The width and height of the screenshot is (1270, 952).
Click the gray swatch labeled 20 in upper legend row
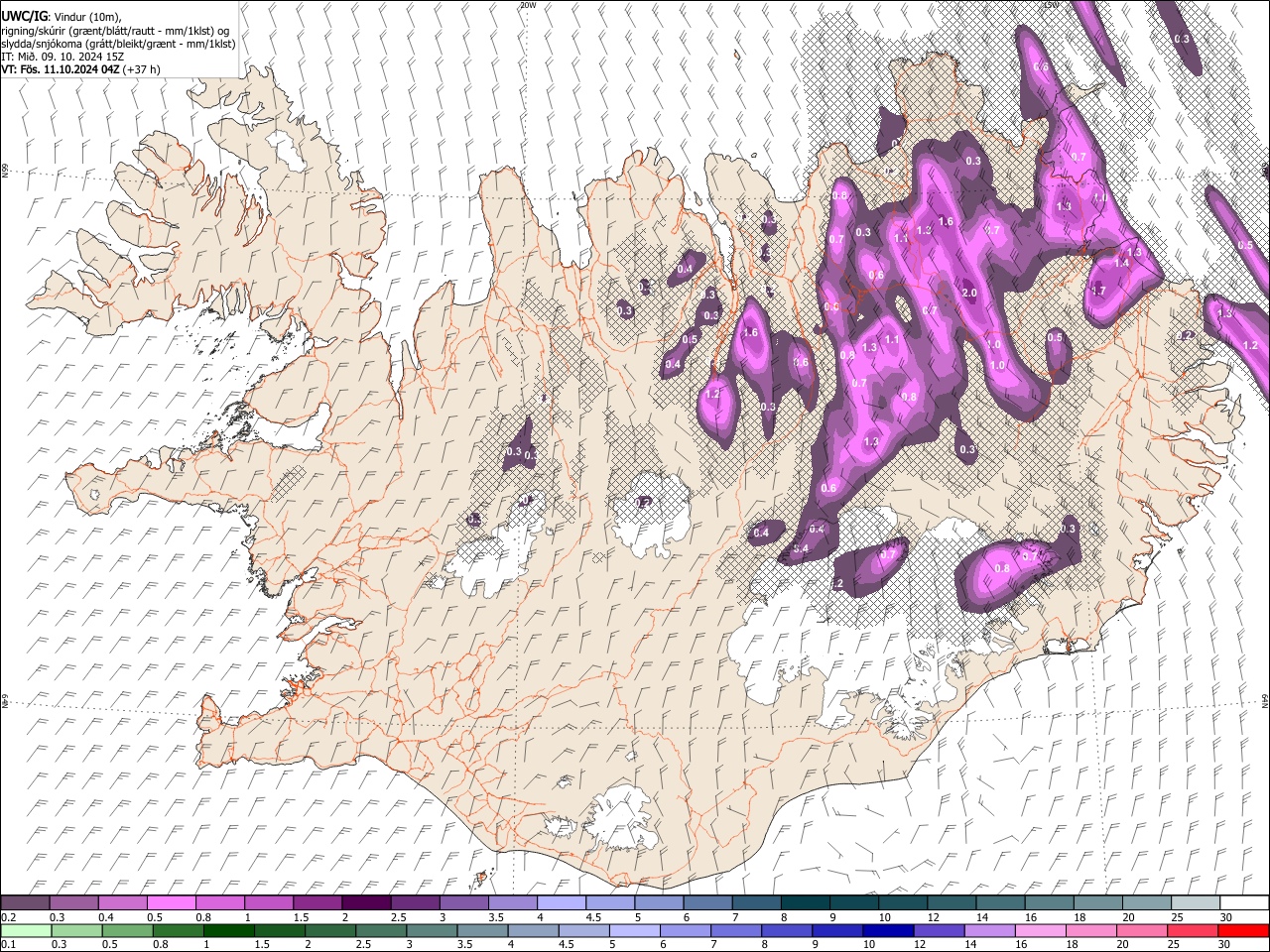point(1147,902)
